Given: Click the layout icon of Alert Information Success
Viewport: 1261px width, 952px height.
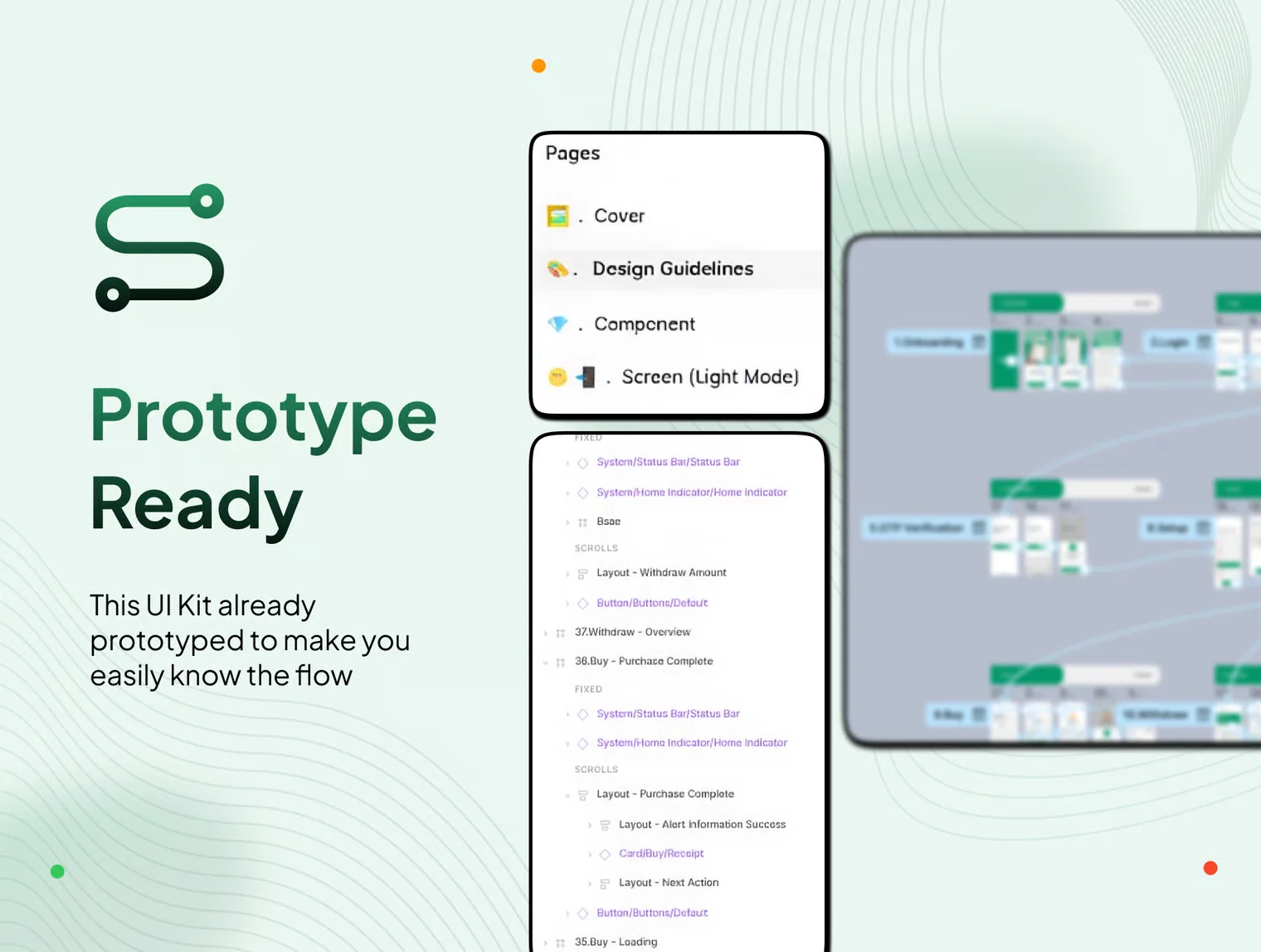Looking at the screenshot, I should pyautogui.click(x=605, y=825).
